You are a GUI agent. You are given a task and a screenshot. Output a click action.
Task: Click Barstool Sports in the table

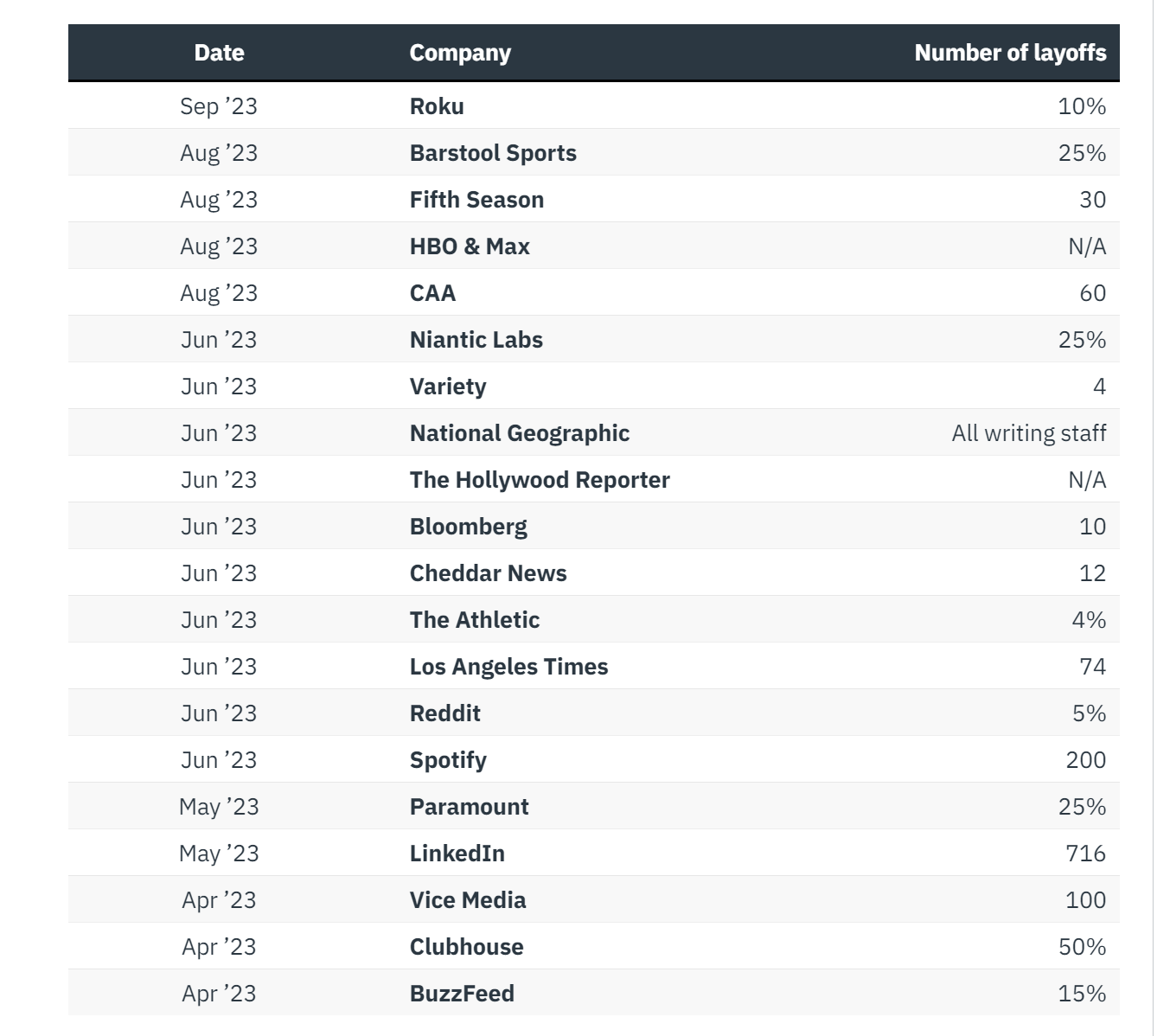(x=493, y=153)
